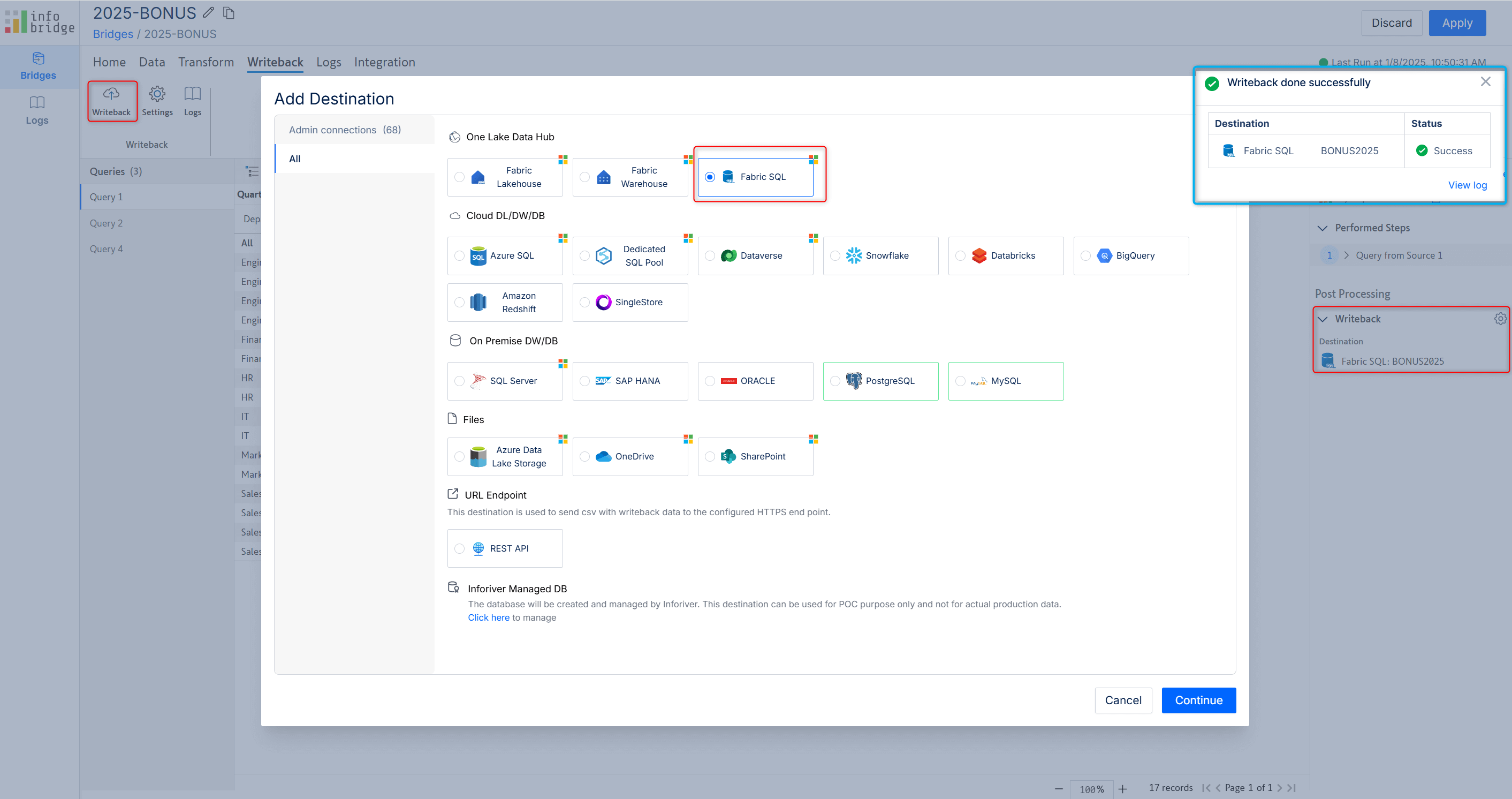Switch to the Home tab
Image resolution: width=1512 pixels, height=799 pixels.
109,62
